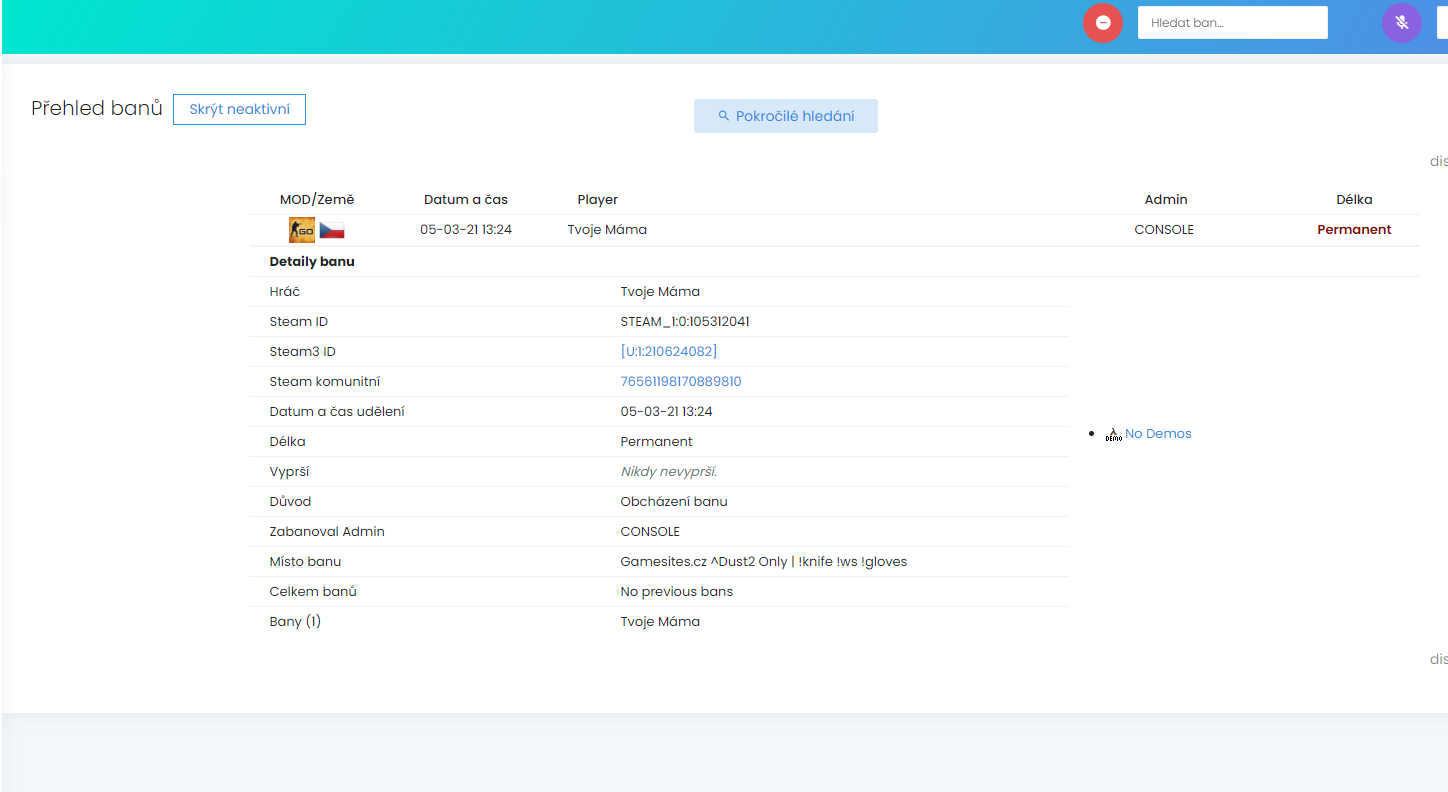
Task: Click the Czech flag country icon
Action: (332, 230)
